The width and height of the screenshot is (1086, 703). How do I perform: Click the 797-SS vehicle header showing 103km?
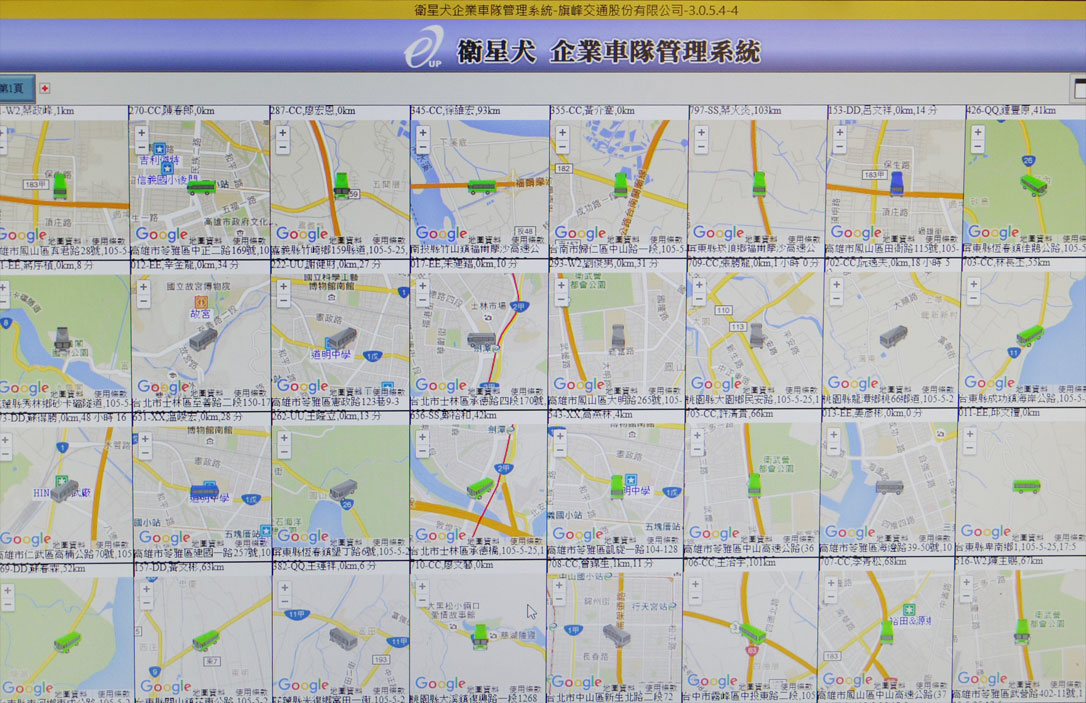736,110
